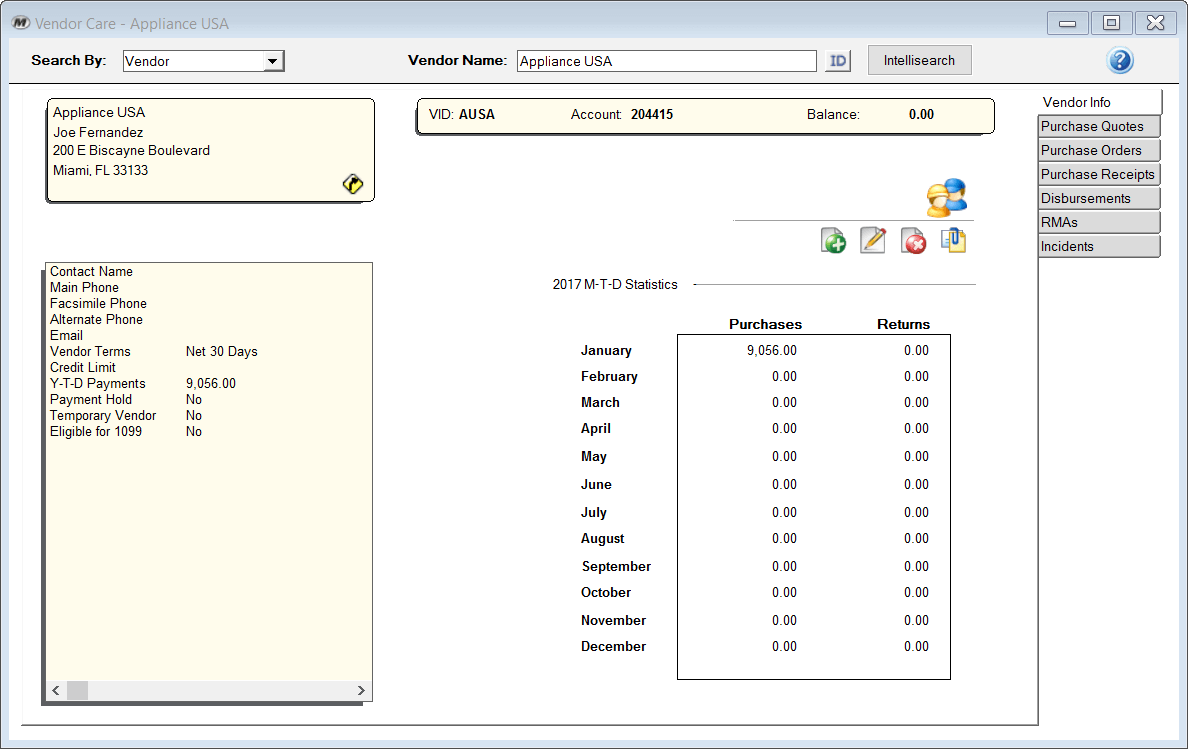Screen dimensions: 1188x749
Task: Click the 200 E Biscayne Boulevard address line
Action: pos(131,151)
